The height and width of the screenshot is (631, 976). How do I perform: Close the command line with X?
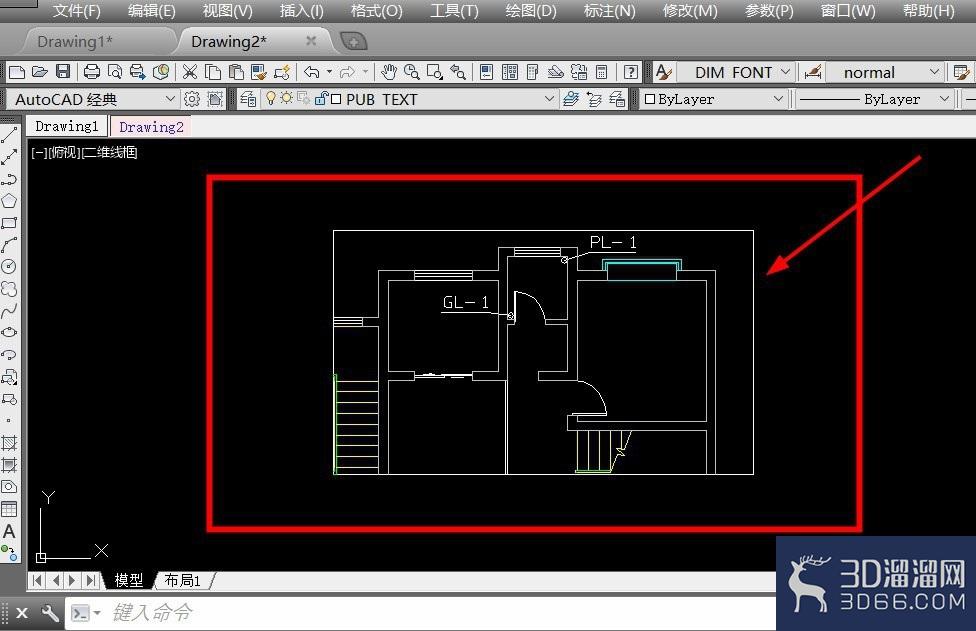22,613
